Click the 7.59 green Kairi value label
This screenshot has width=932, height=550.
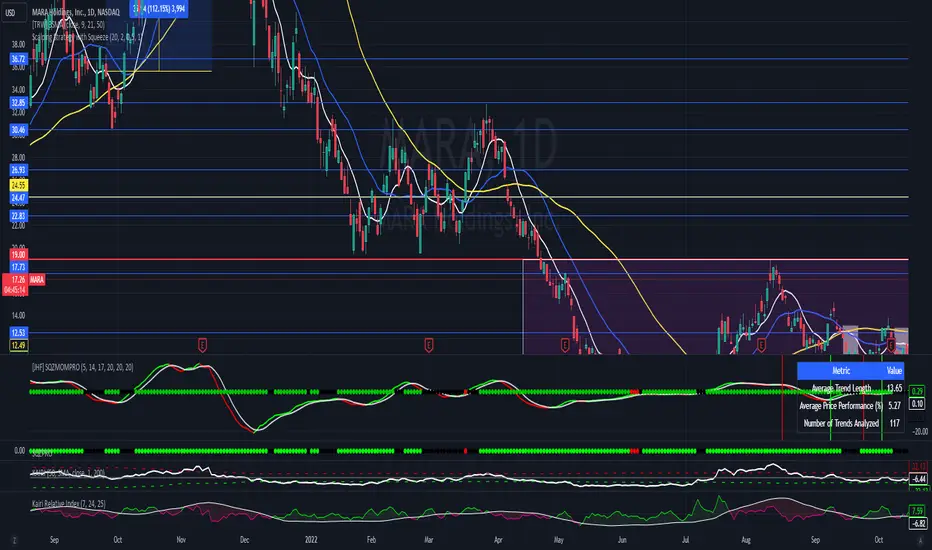point(918,511)
